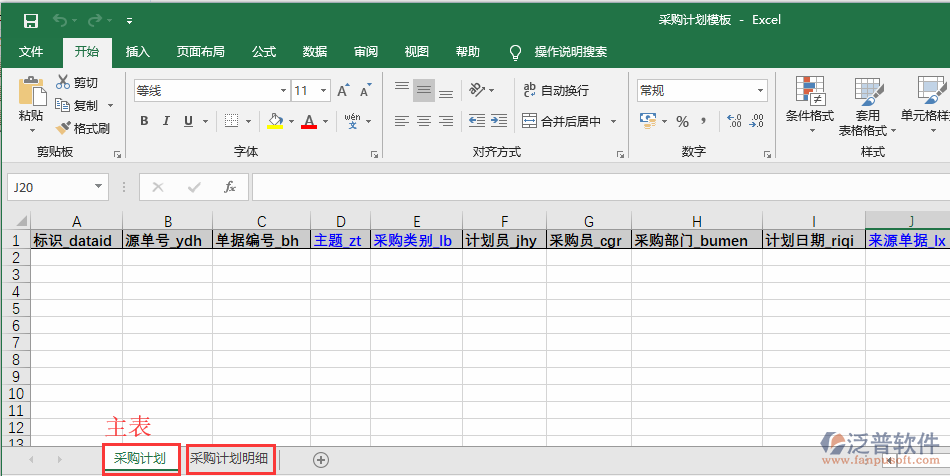Viewport: 950px width, 476px height.
Task: Open the font color dropdown arrow
Action: click(325, 122)
